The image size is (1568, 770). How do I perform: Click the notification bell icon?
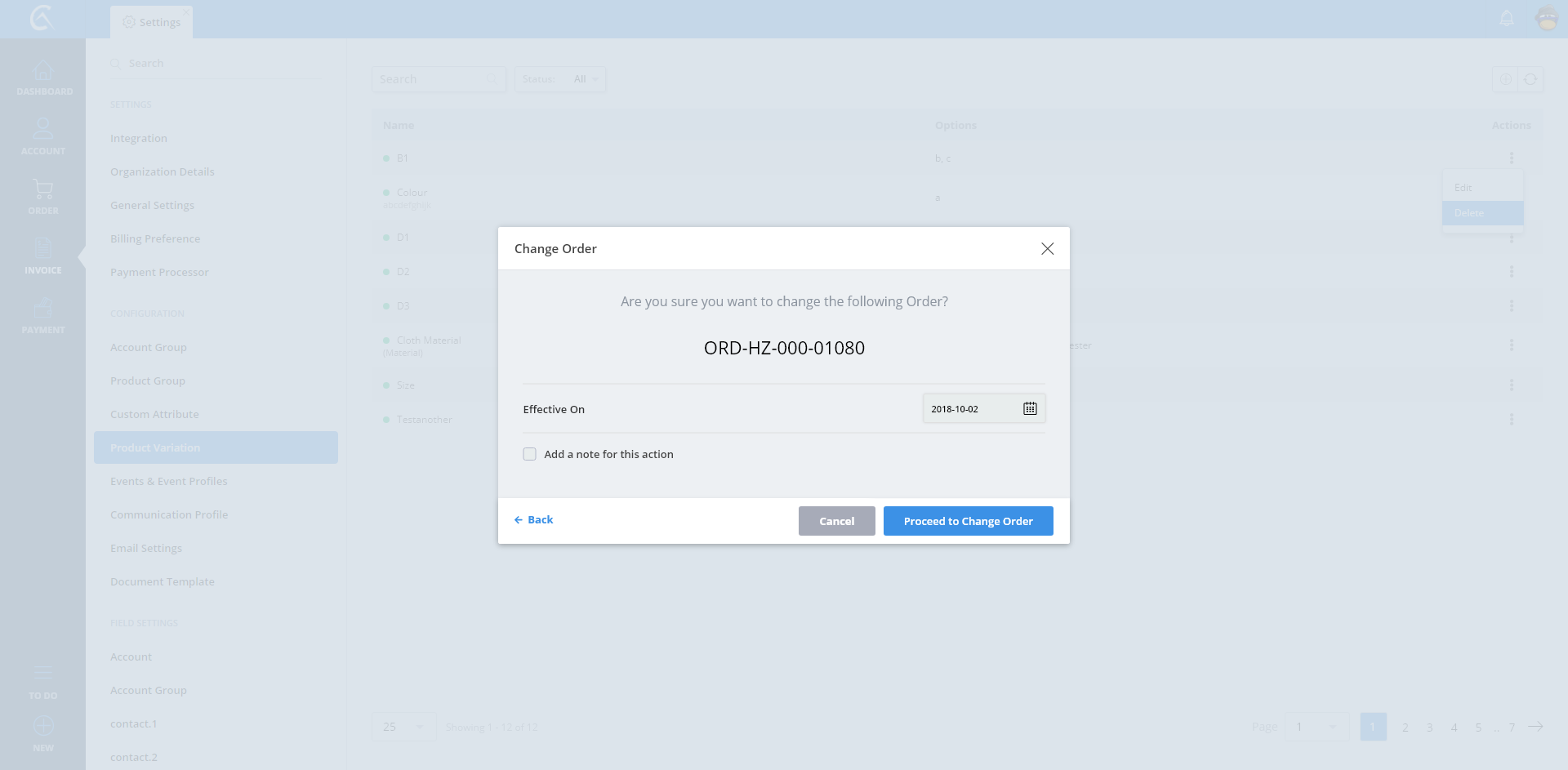pos(1507,19)
